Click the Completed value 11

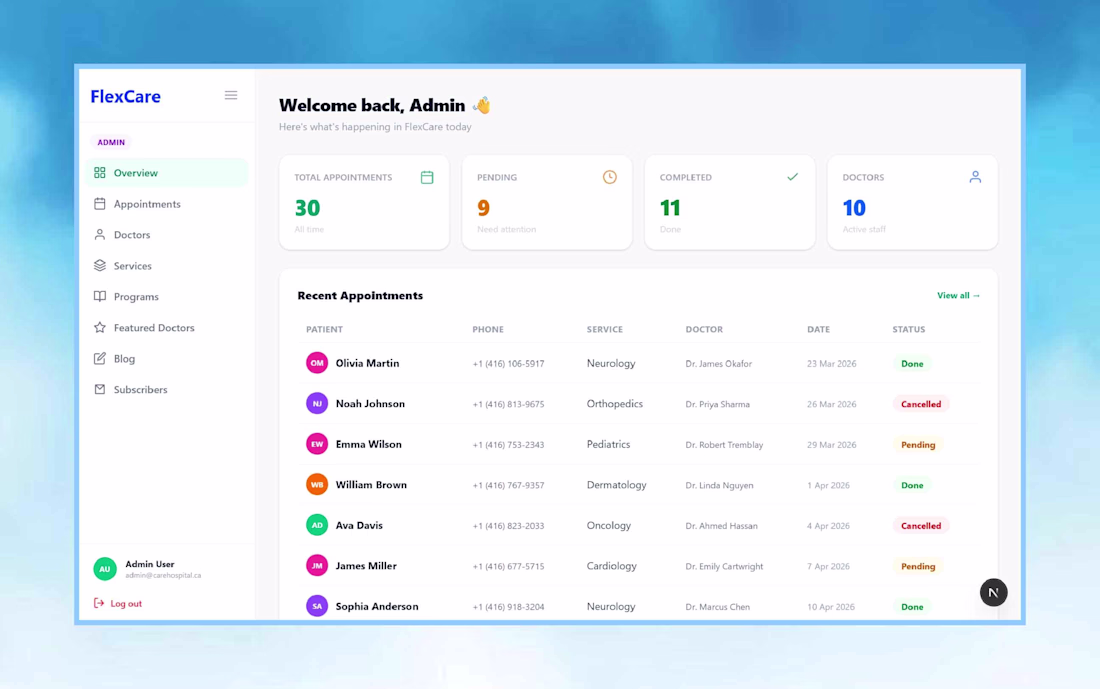point(670,208)
